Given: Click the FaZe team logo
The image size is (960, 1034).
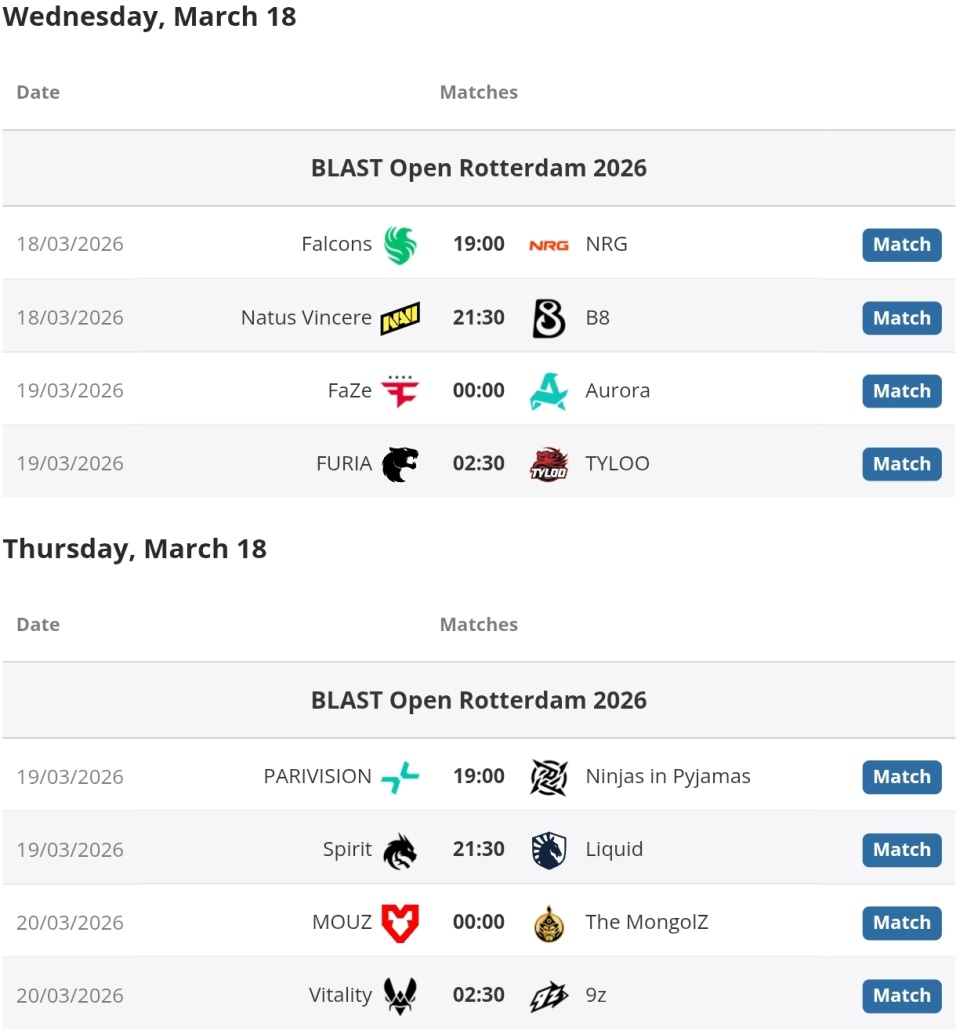Looking at the screenshot, I should (400, 391).
